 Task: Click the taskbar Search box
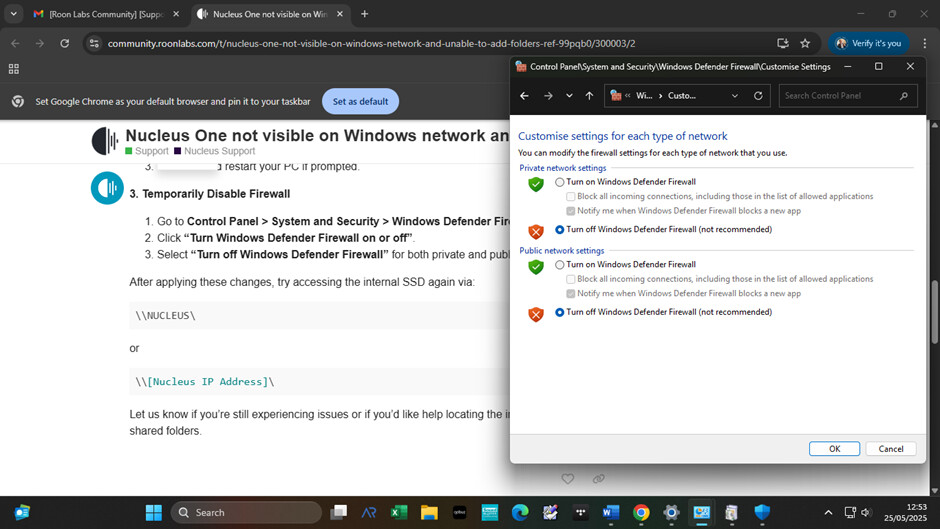point(246,513)
